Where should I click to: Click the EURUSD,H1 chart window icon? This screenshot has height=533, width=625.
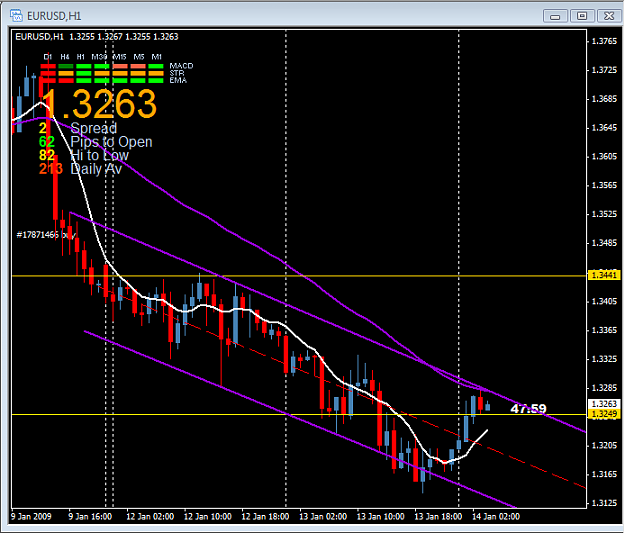pyautogui.click(x=16, y=16)
